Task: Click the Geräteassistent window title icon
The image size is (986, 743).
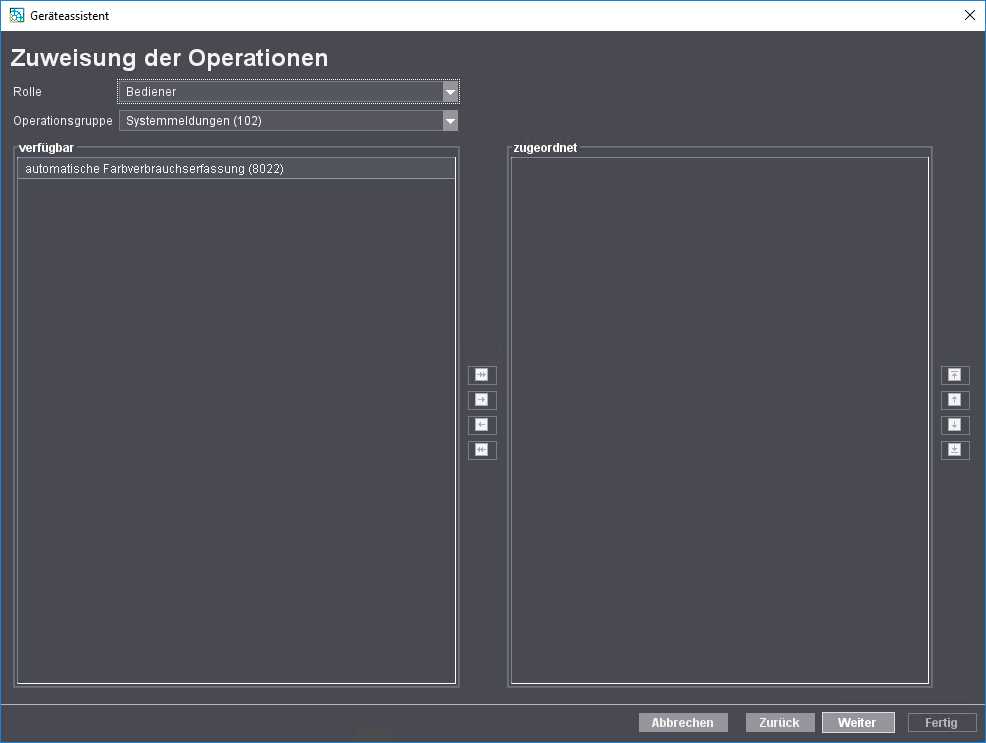Action: tap(17, 15)
